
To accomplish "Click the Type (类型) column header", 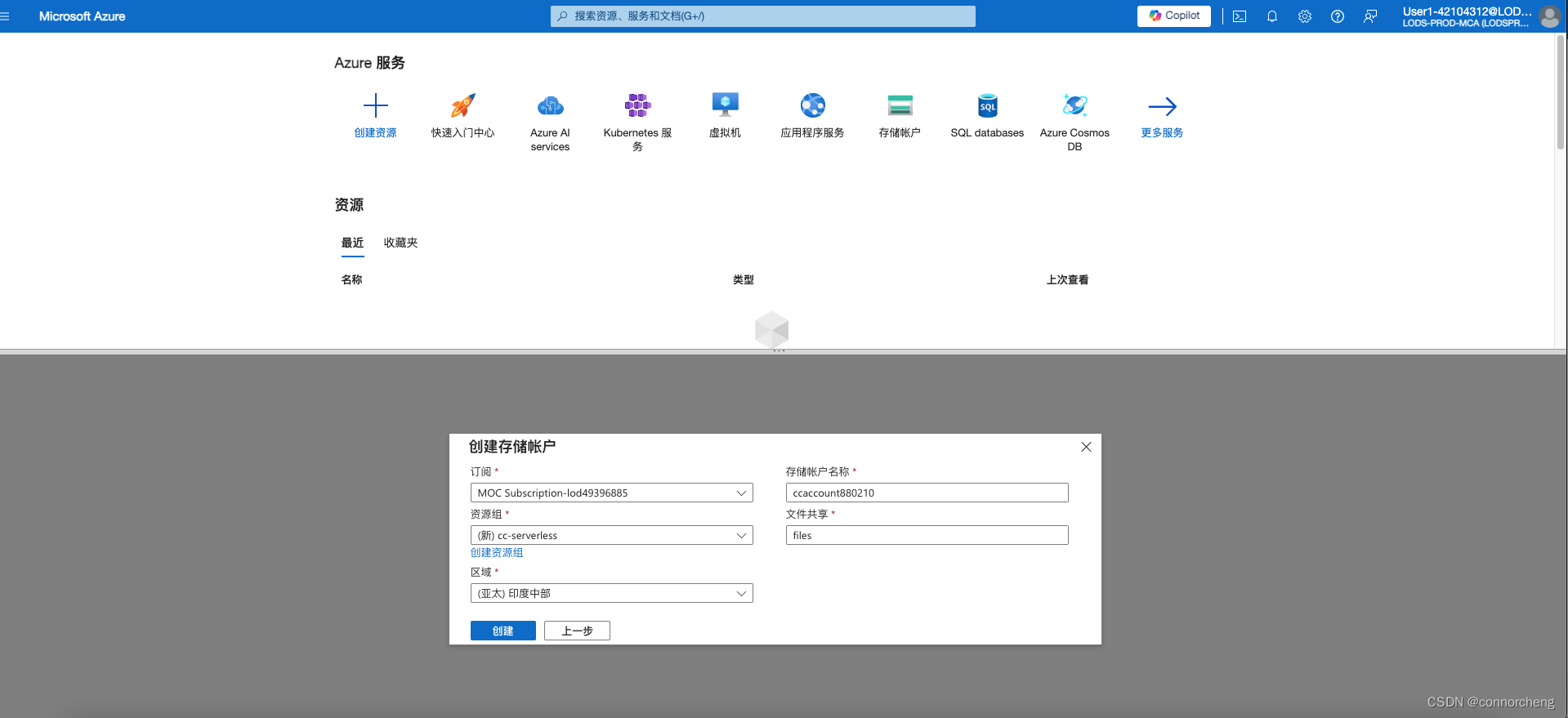I will point(743,279).
